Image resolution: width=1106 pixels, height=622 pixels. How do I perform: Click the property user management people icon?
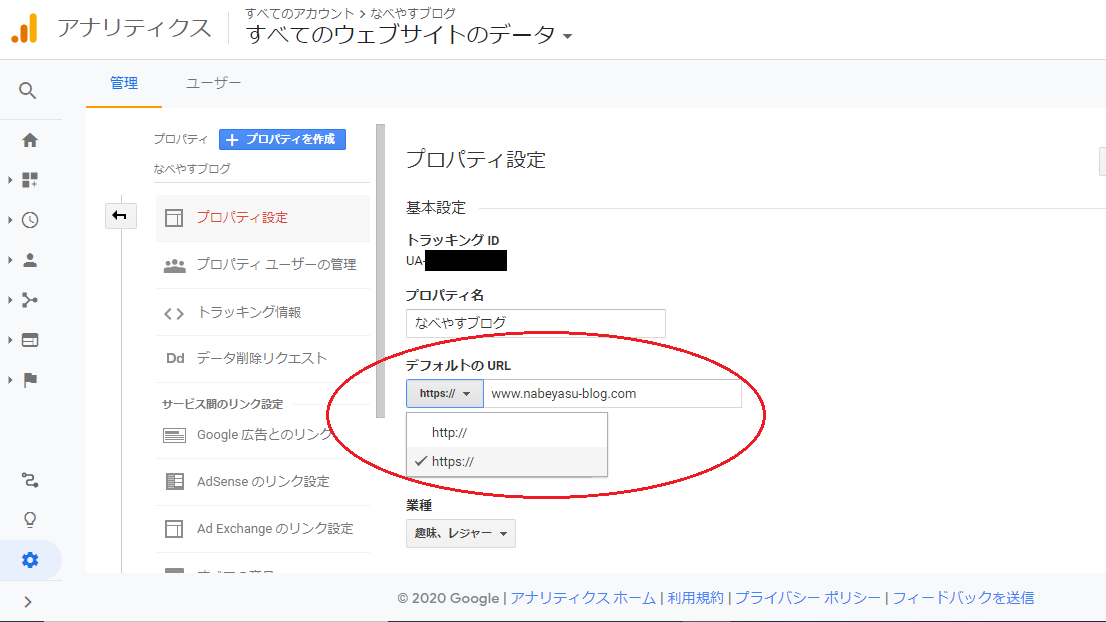174,265
